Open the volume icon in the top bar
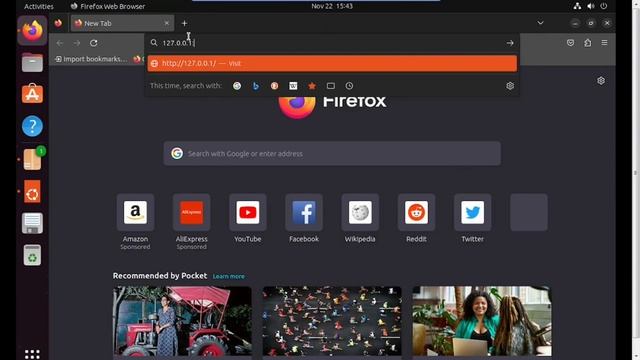This screenshot has width=640, height=360. (x=590, y=6)
